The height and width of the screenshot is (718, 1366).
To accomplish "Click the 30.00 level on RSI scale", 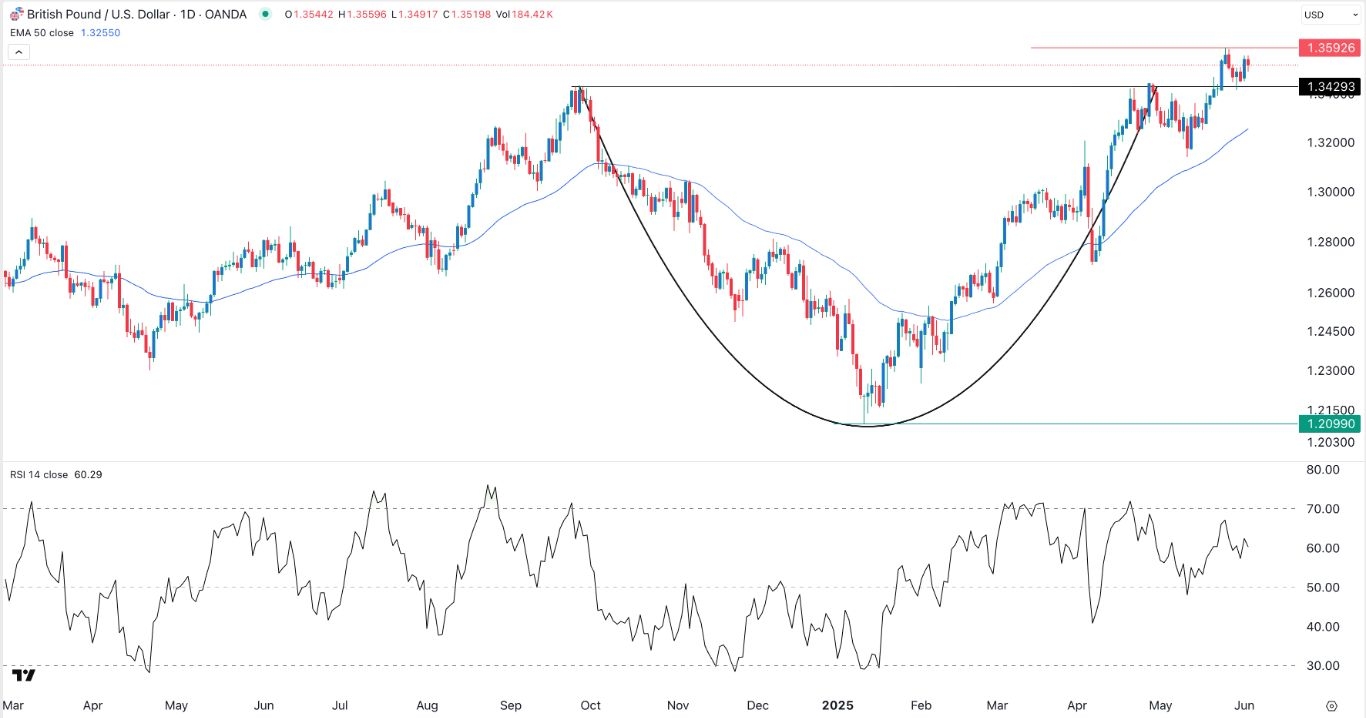I will 1322,666.
